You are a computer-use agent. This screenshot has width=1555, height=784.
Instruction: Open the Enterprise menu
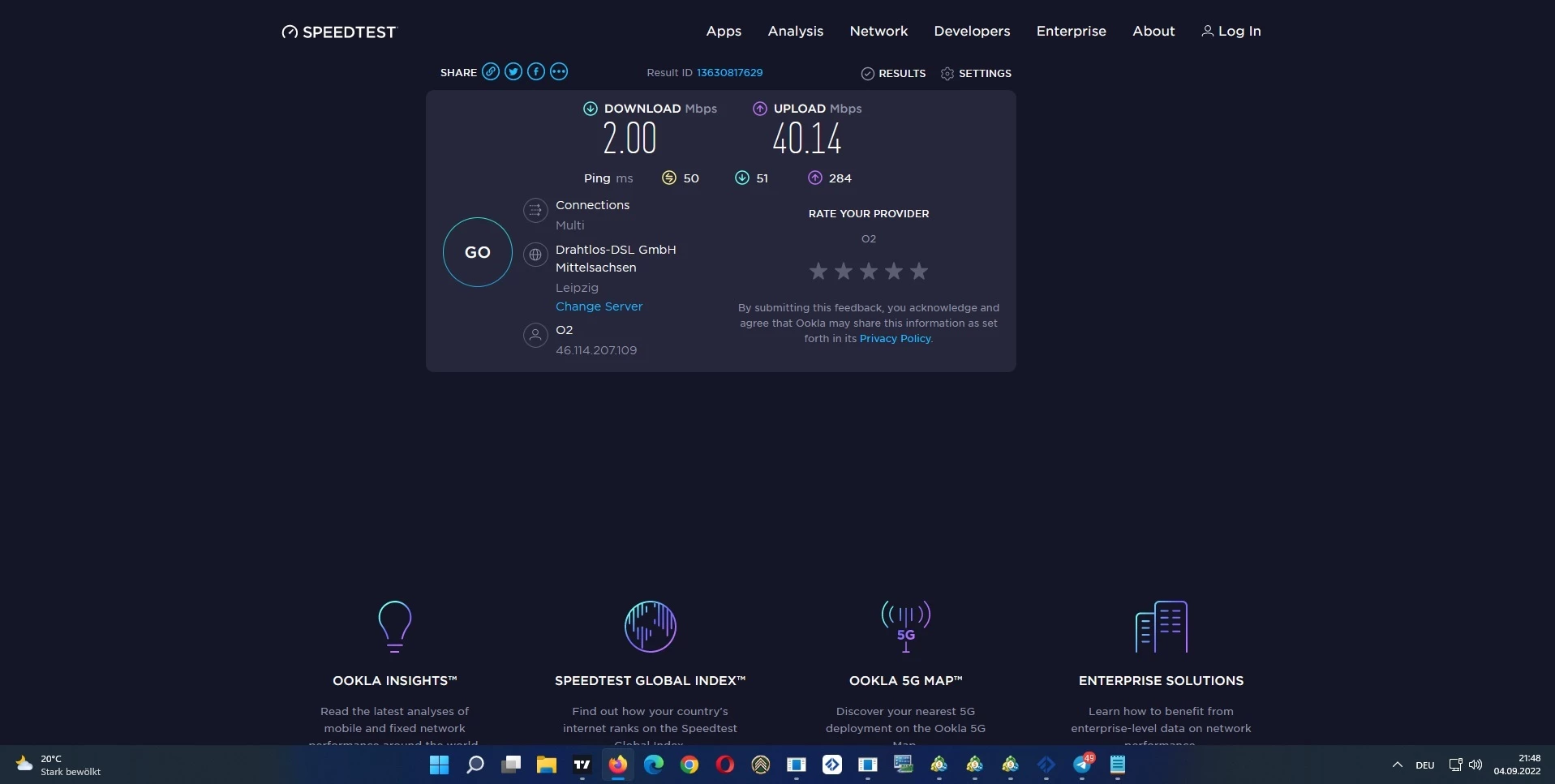point(1071,31)
